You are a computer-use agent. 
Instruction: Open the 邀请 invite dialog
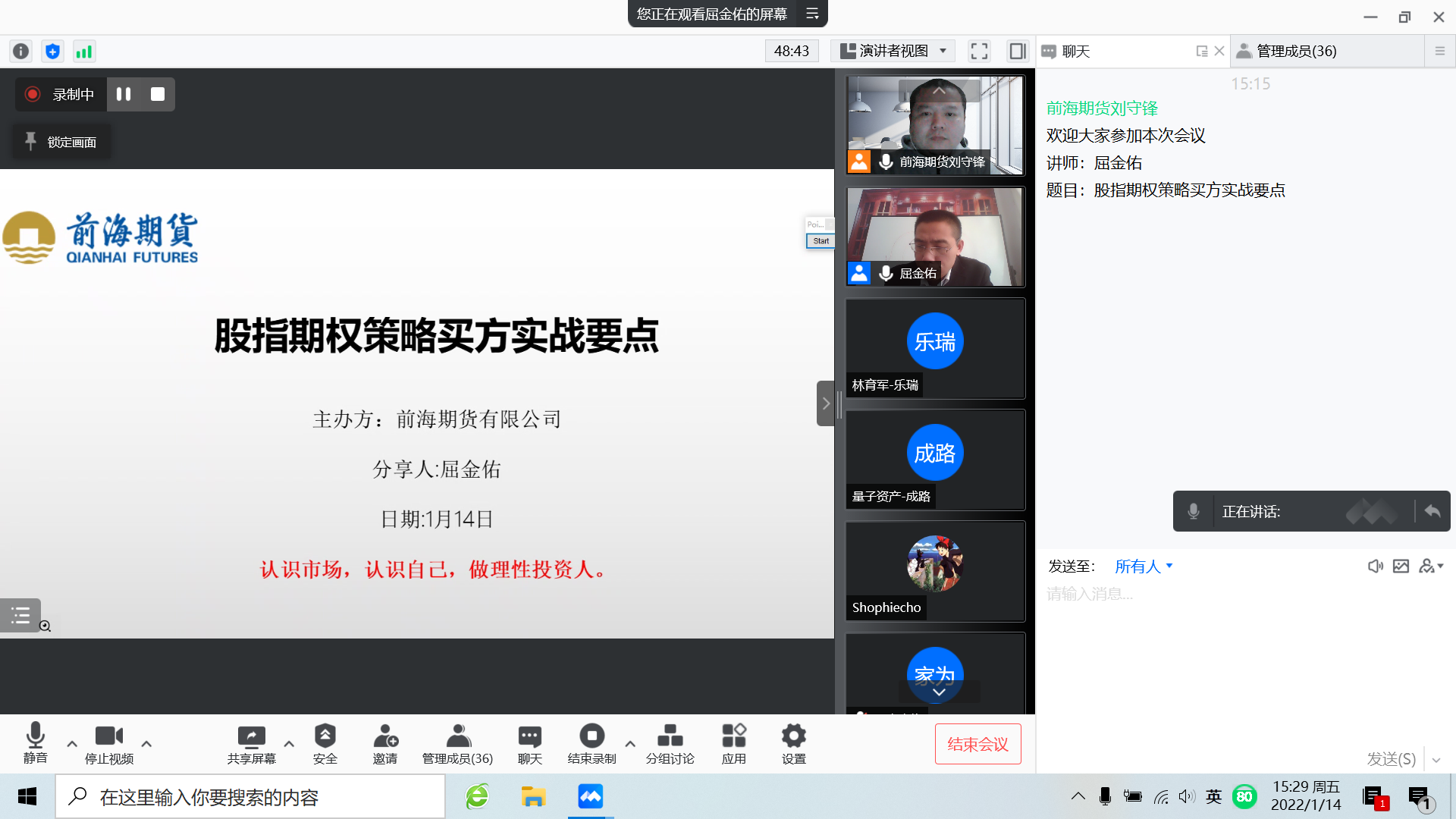click(385, 742)
